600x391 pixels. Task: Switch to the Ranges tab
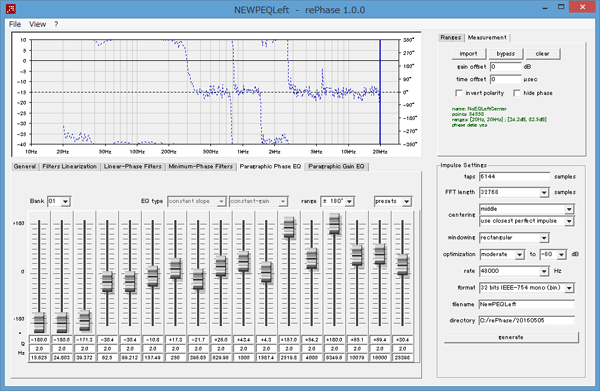click(x=450, y=37)
